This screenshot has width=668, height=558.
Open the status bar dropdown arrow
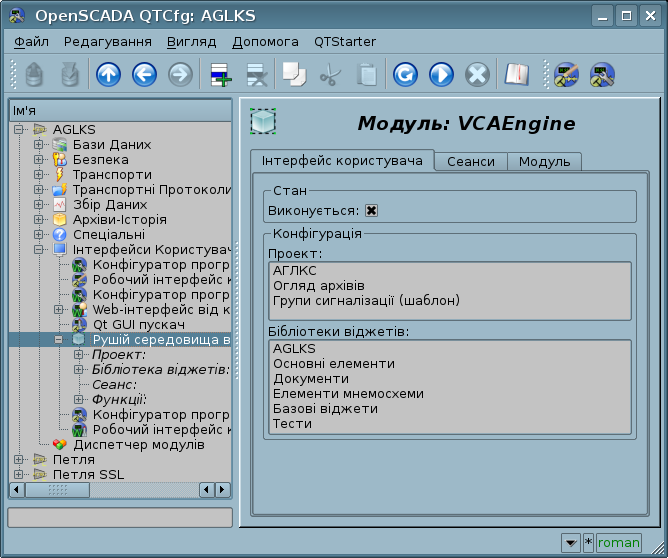pos(570,542)
